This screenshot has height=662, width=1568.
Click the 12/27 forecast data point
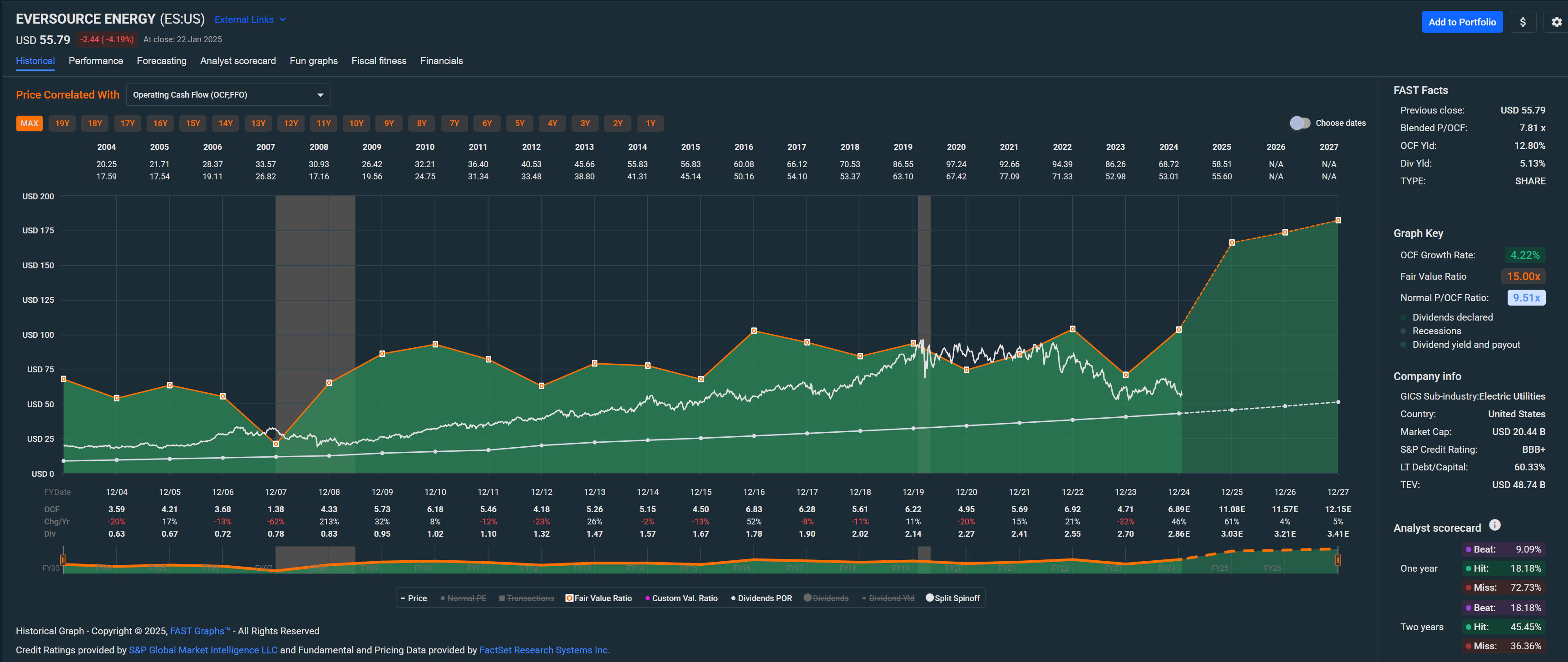[1338, 220]
